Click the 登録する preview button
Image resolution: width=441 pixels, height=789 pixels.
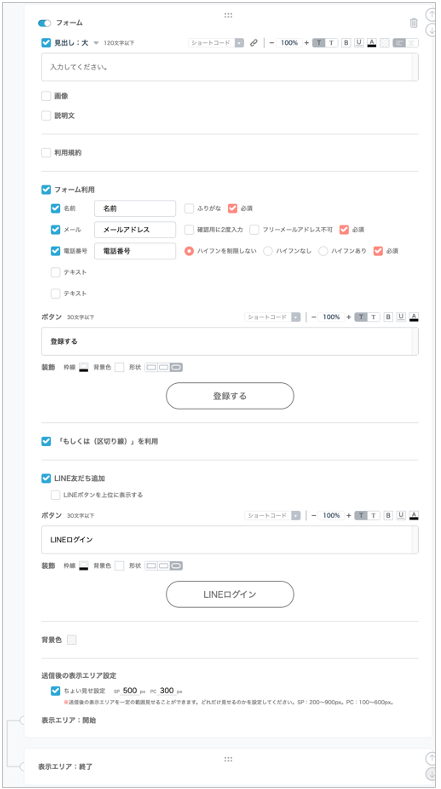[230, 396]
